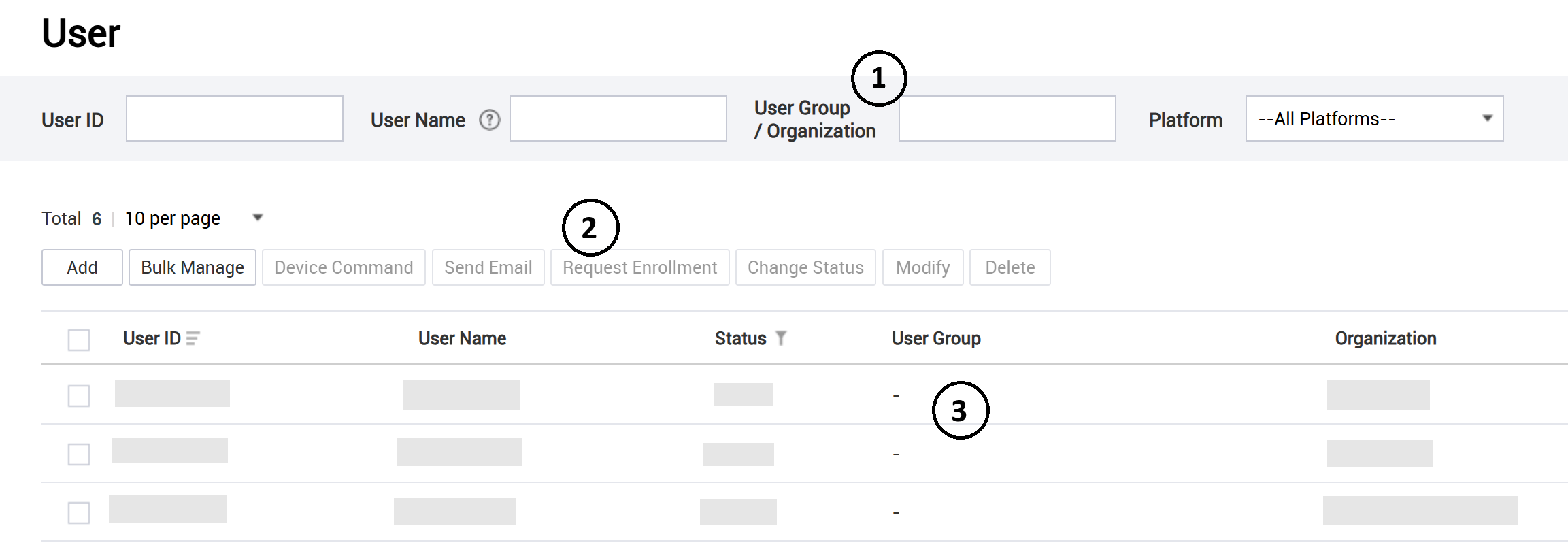
Task: Focus the User ID search field
Action: pos(235,118)
